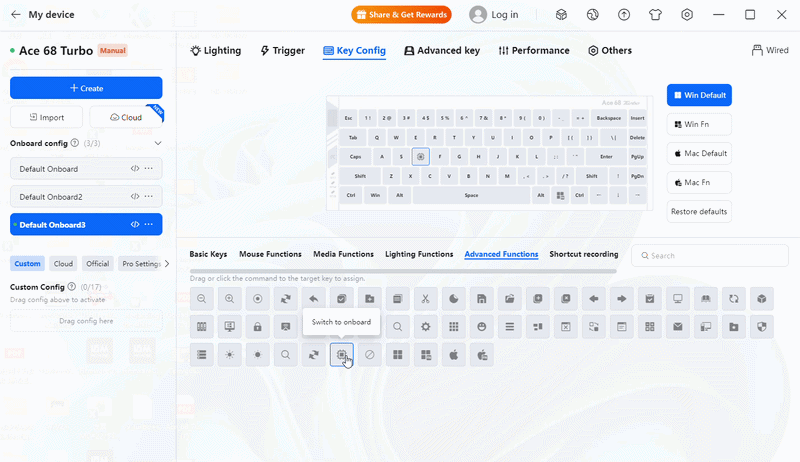Open more options for Default Onboard
The image size is (800, 462).
click(x=149, y=168)
